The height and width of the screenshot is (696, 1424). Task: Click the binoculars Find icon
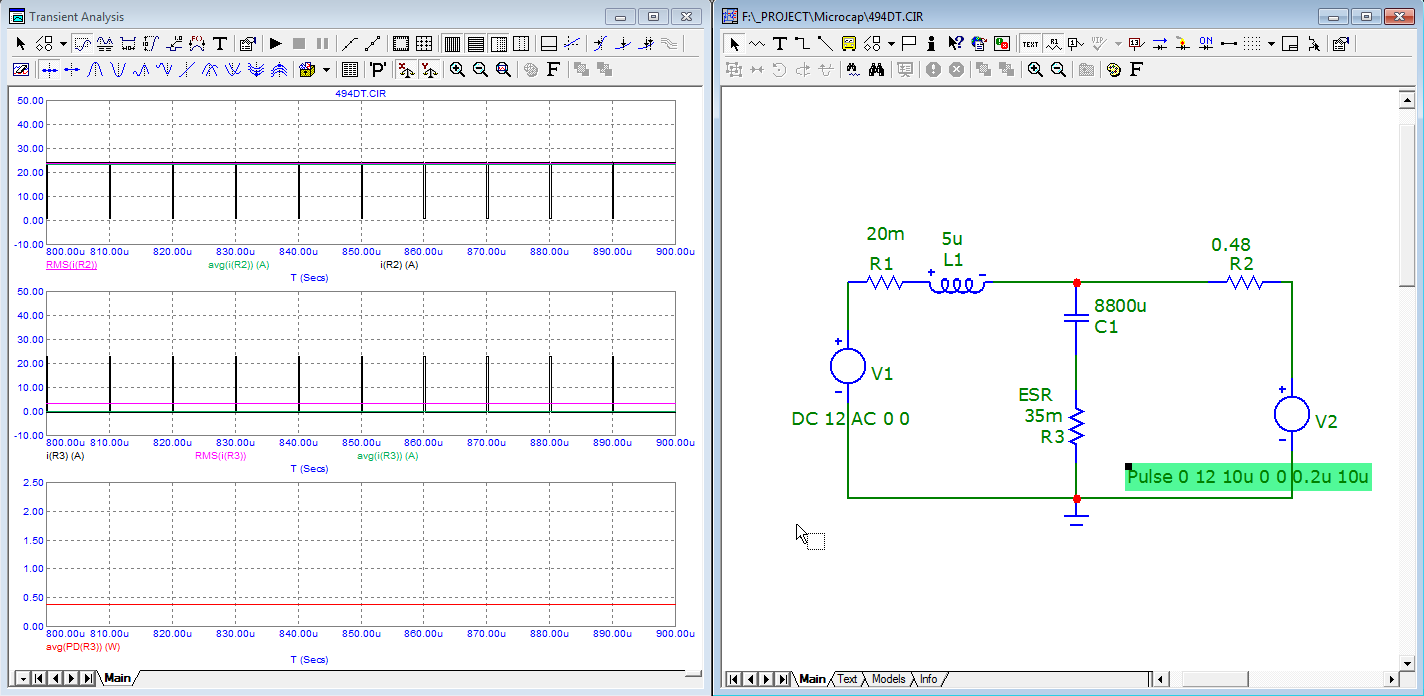pos(876,70)
